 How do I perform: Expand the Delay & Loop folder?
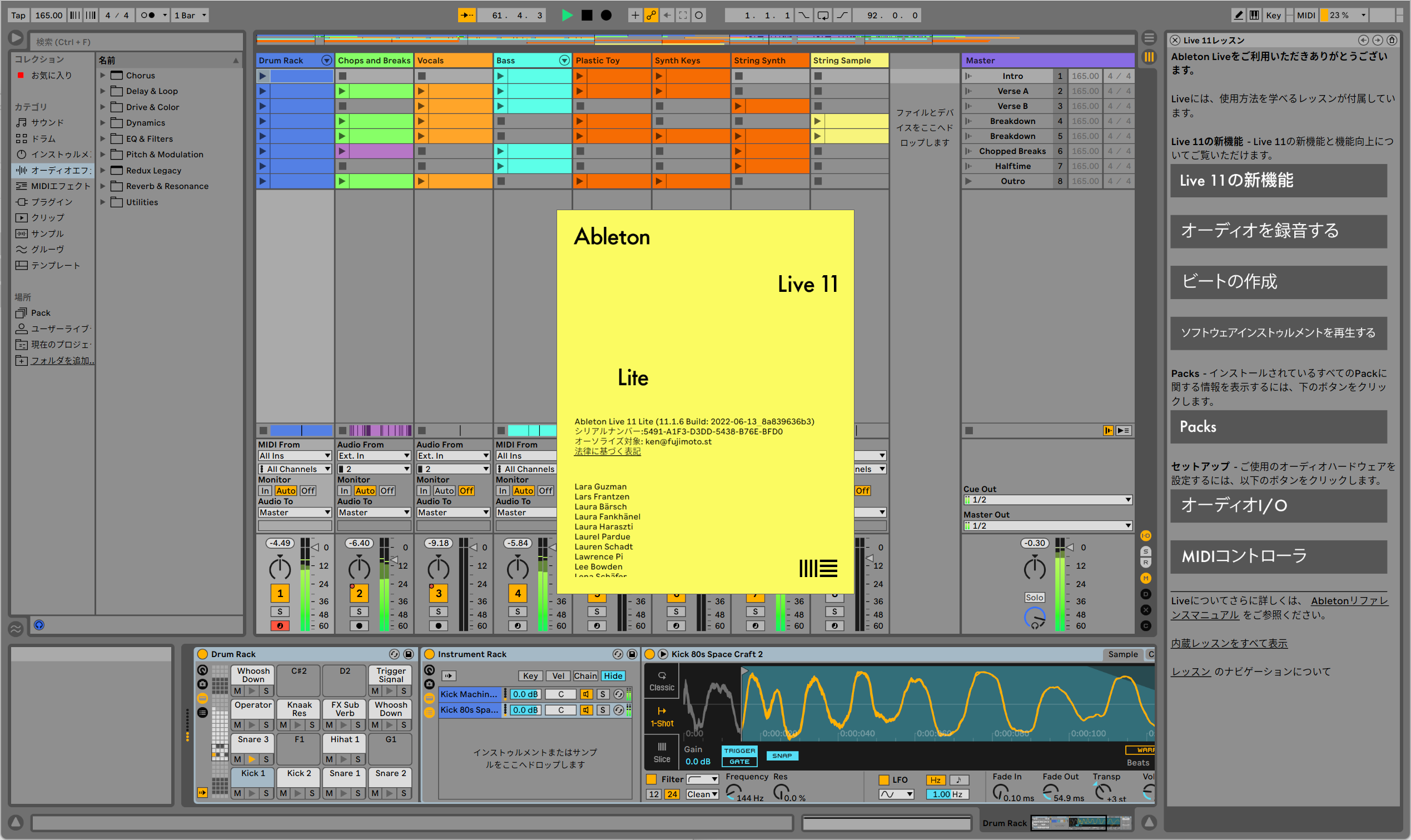103,91
